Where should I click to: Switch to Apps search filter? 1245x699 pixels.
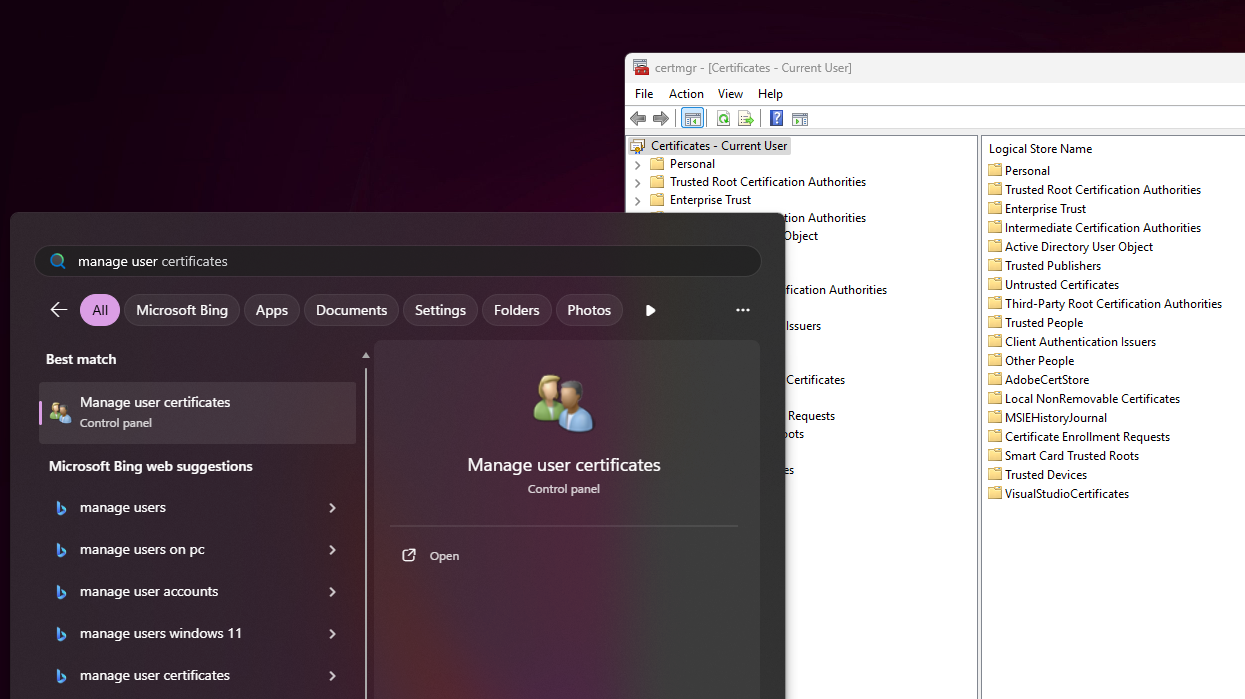point(272,310)
